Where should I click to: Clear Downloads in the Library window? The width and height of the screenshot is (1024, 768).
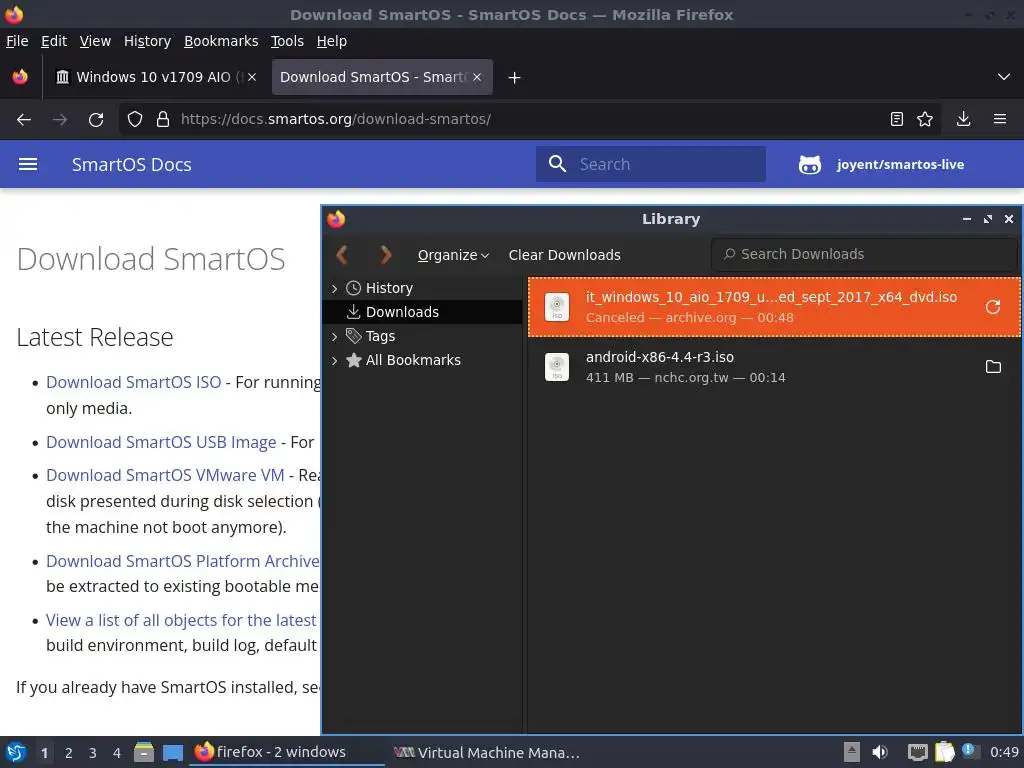(x=565, y=255)
